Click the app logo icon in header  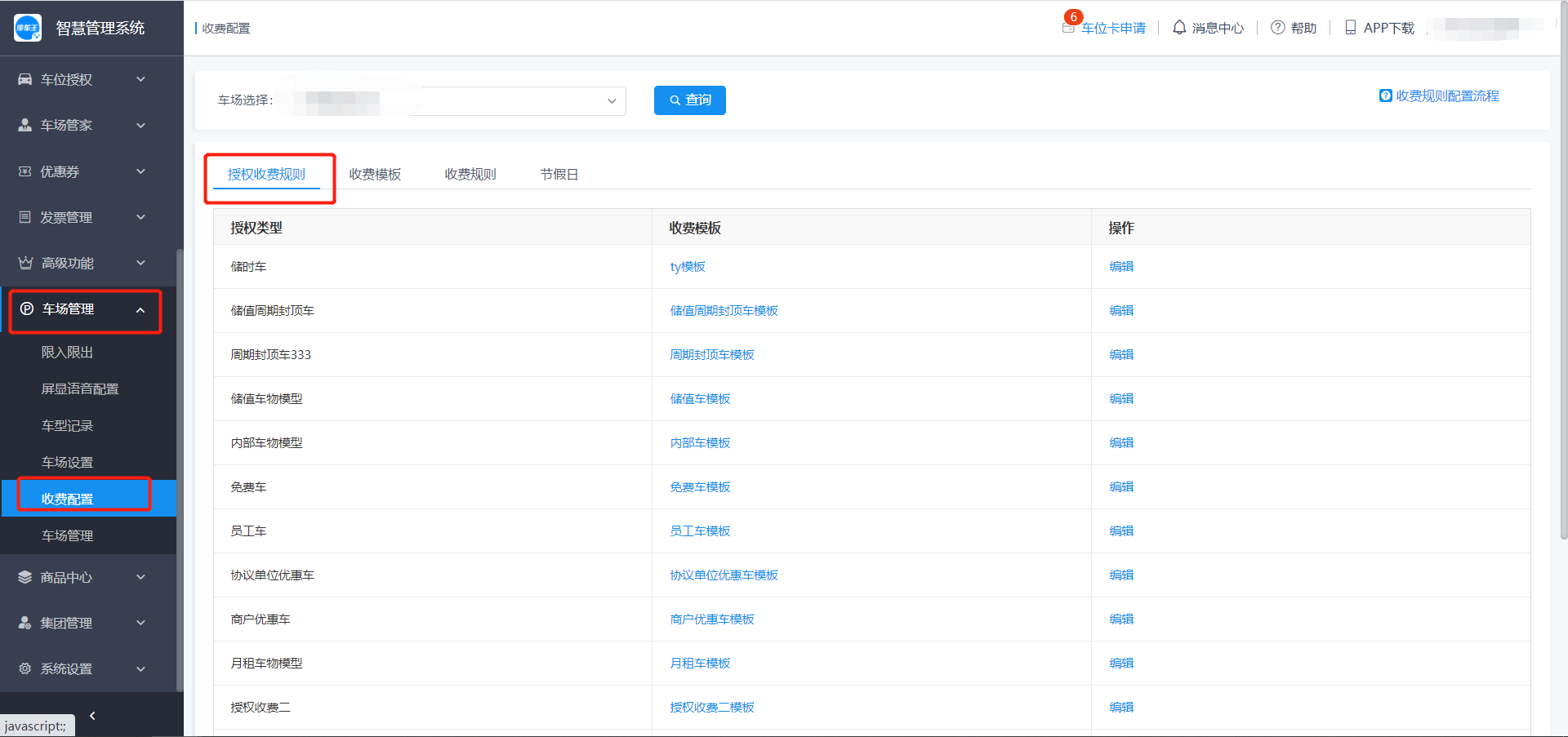coord(28,28)
